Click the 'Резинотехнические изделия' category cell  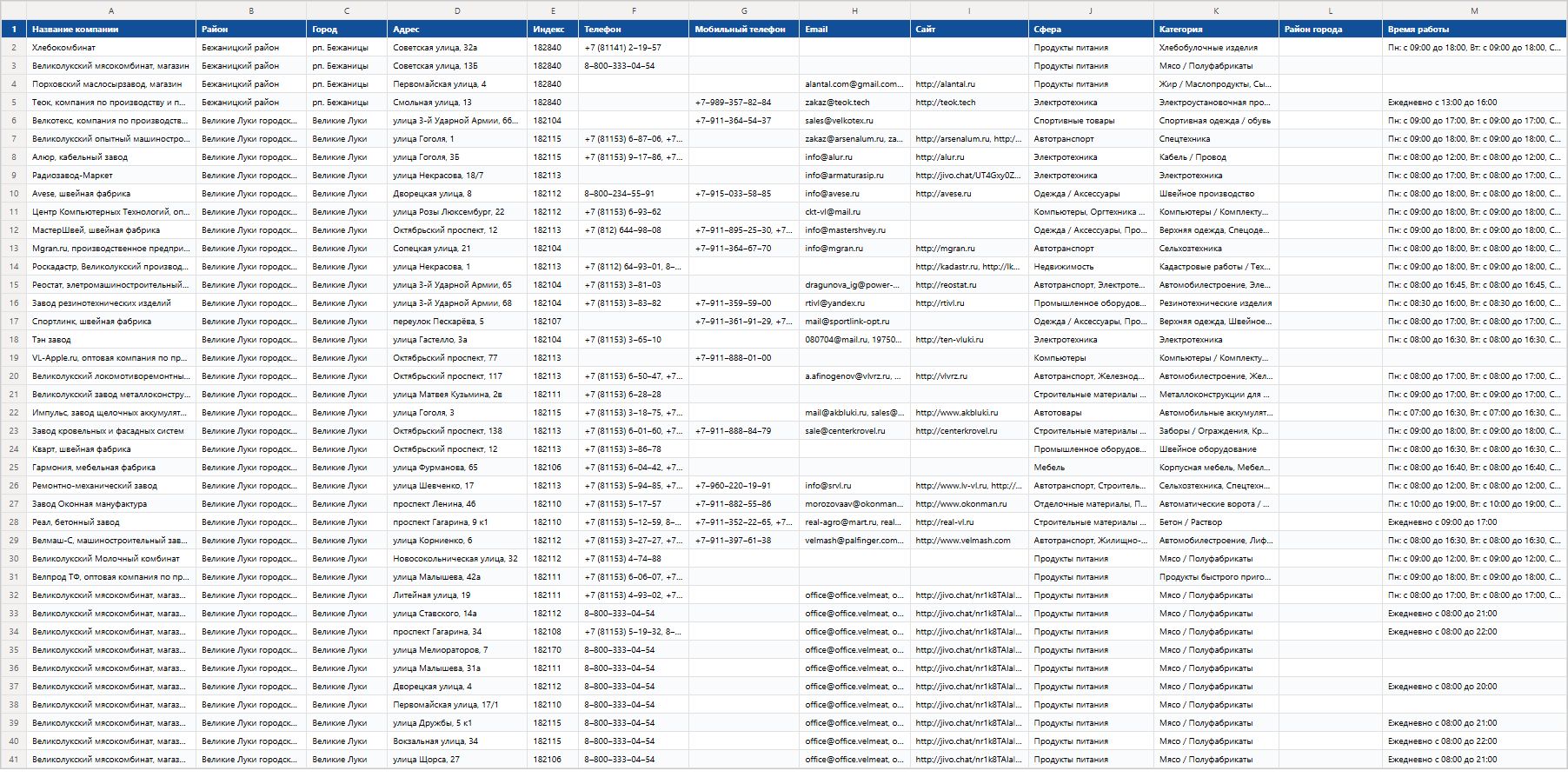1216,303
